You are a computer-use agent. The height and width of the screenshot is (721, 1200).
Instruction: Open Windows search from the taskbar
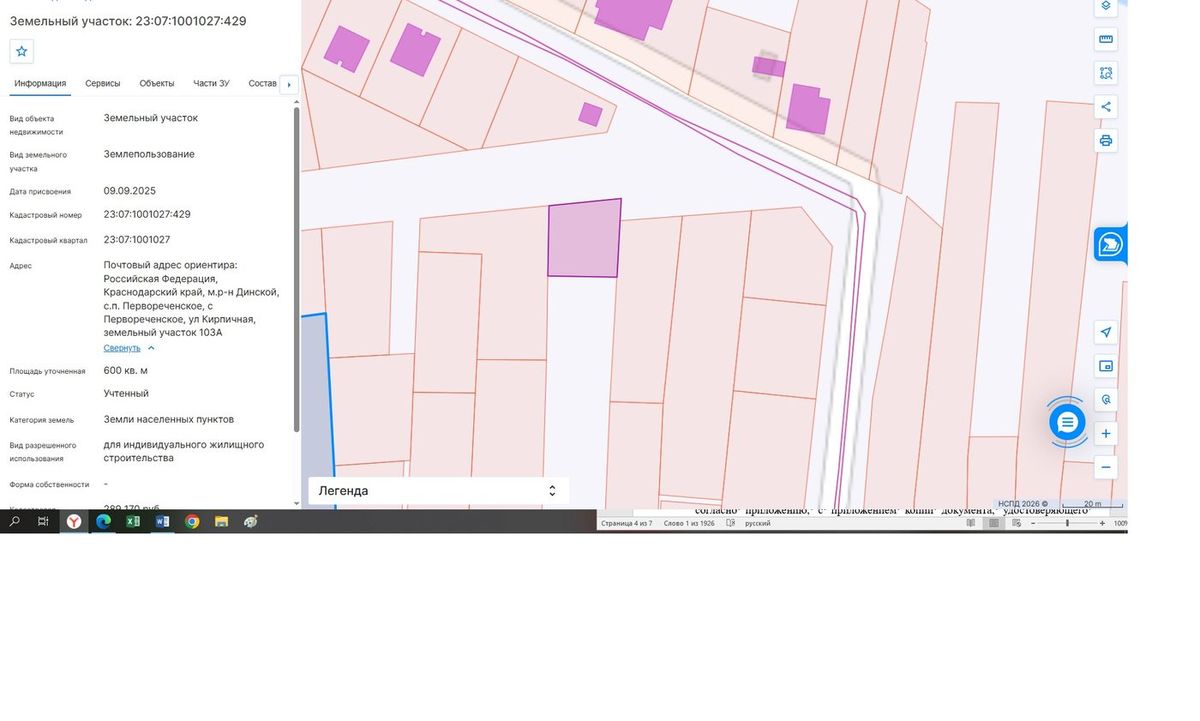point(15,521)
